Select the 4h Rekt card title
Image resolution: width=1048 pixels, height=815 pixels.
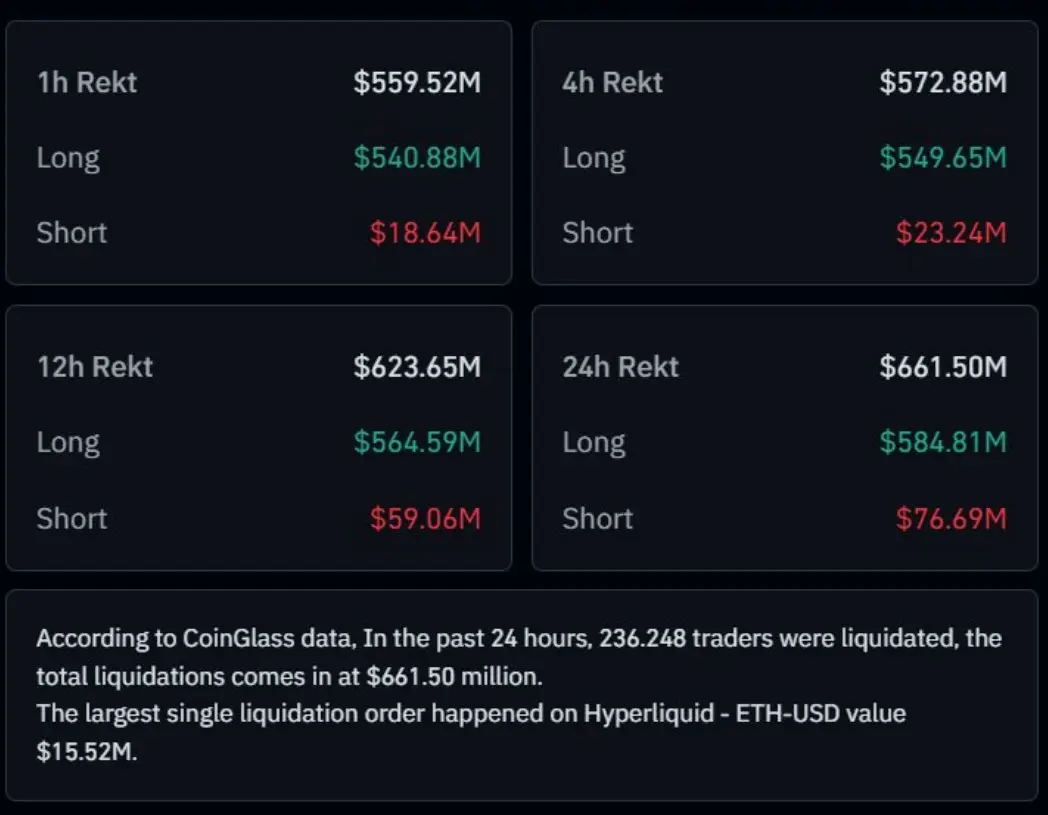coord(613,82)
